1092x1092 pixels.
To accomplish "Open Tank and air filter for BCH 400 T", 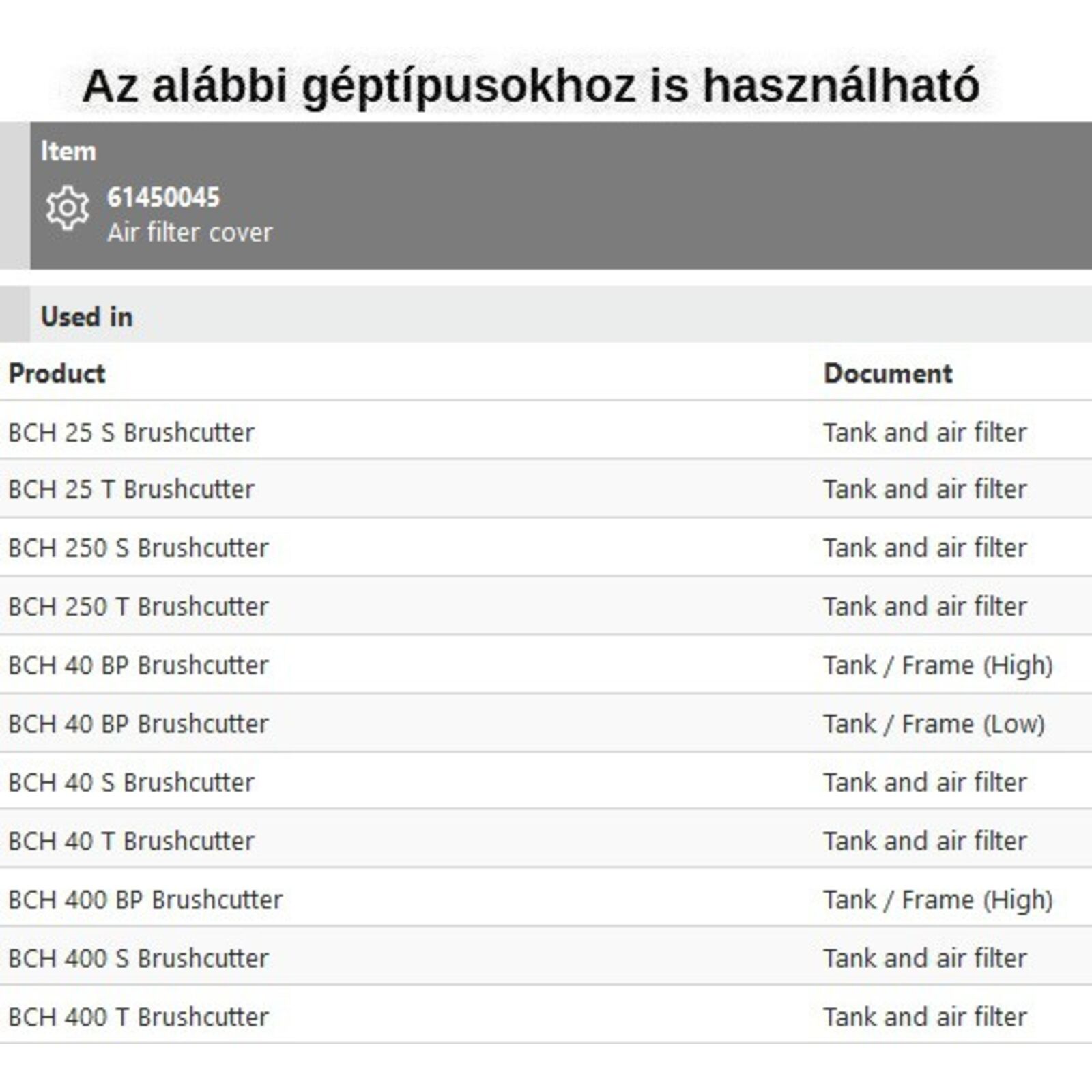I will [925, 1018].
